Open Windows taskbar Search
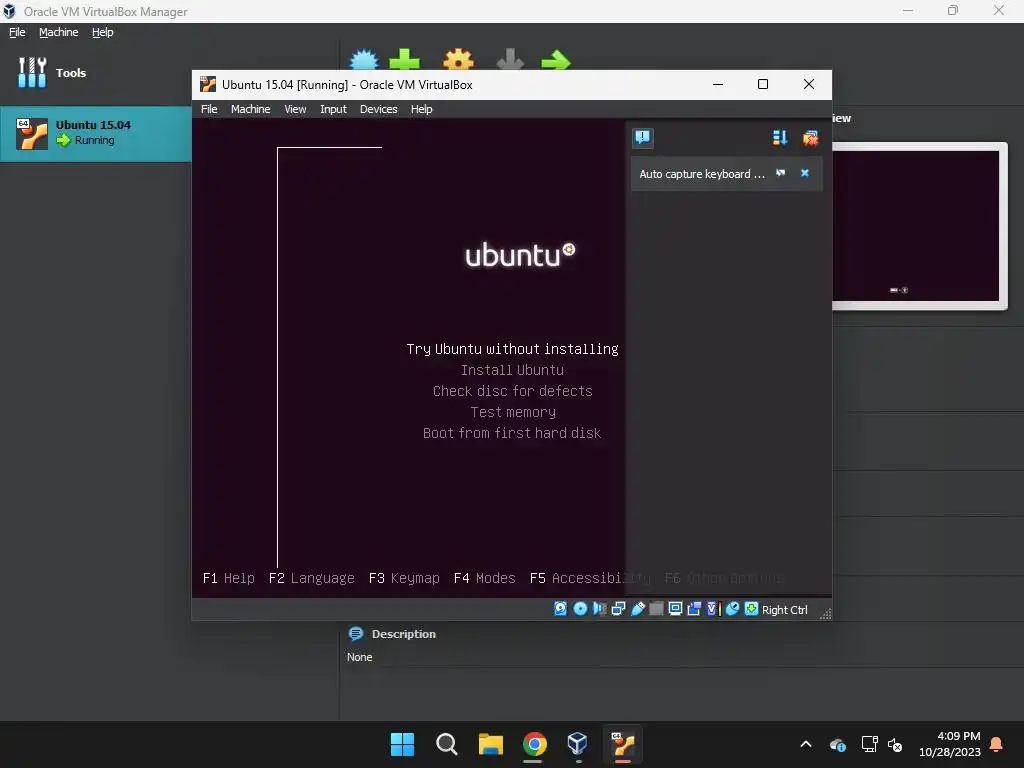This screenshot has height=768, width=1024. click(x=447, y=744)
